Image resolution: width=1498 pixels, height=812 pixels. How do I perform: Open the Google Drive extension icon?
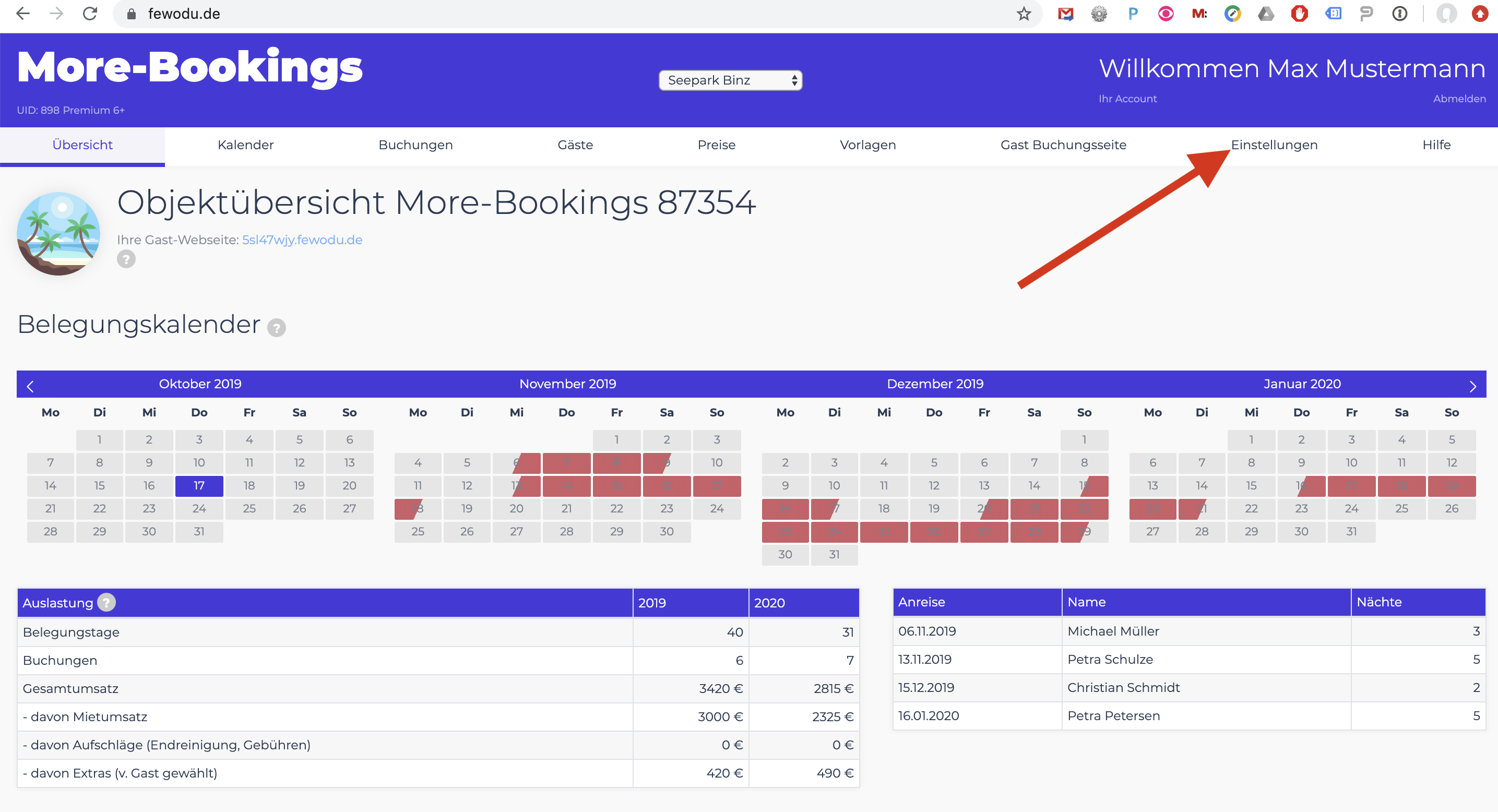point(1266,14)
